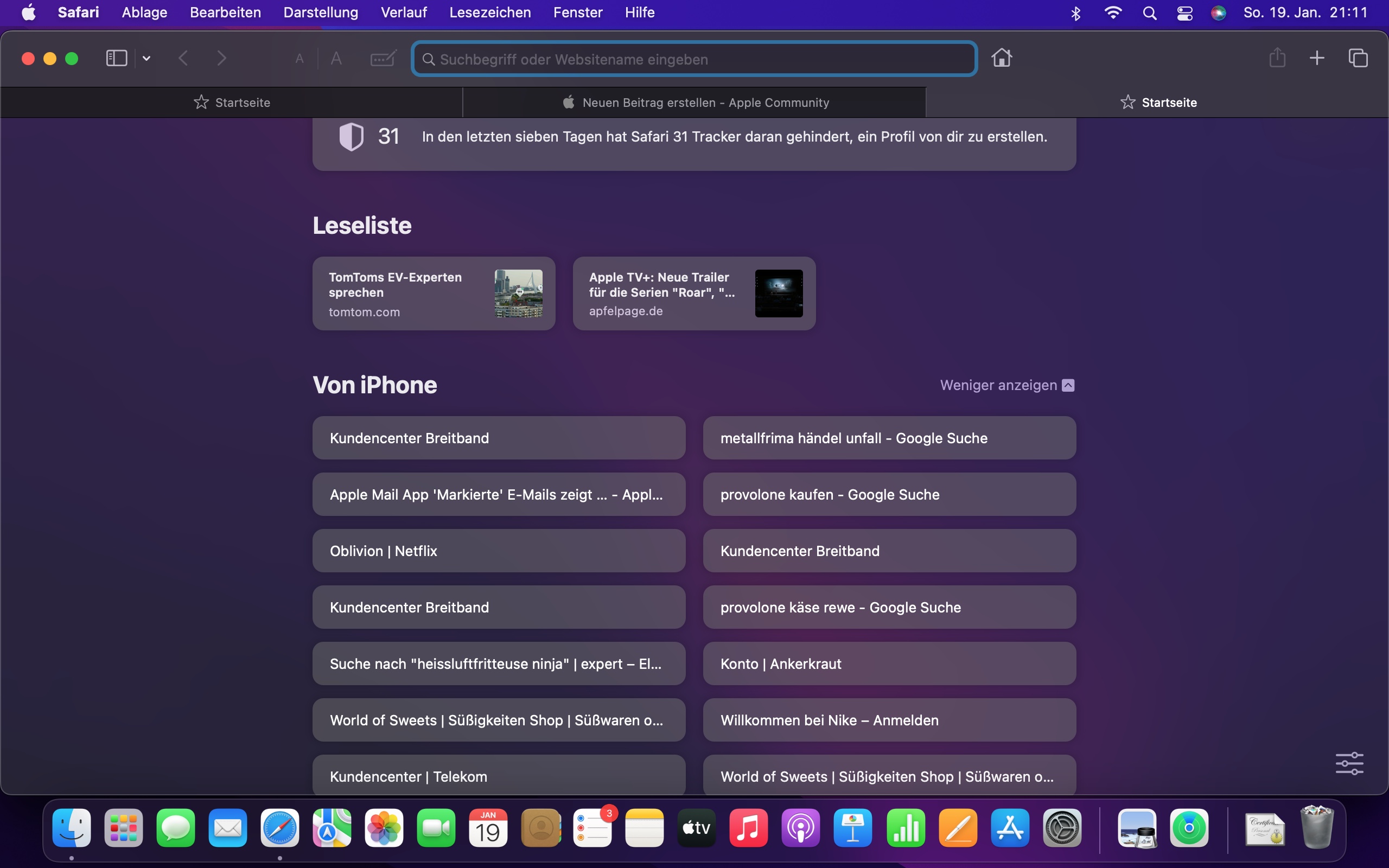Viewport: 1389px width, 868px height.
Task: Open Konto | Ankerkraut from iPhone tabs
Action: click(889, 663)
